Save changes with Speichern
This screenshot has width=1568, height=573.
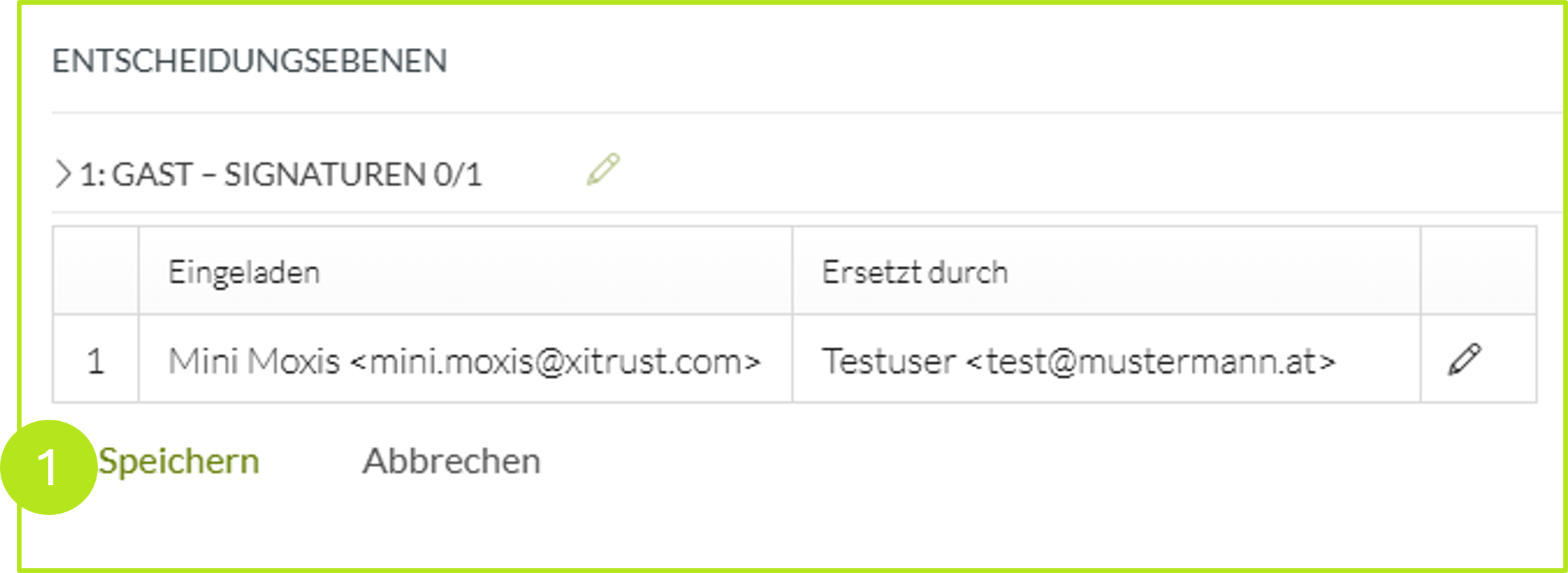coord(179,462)
